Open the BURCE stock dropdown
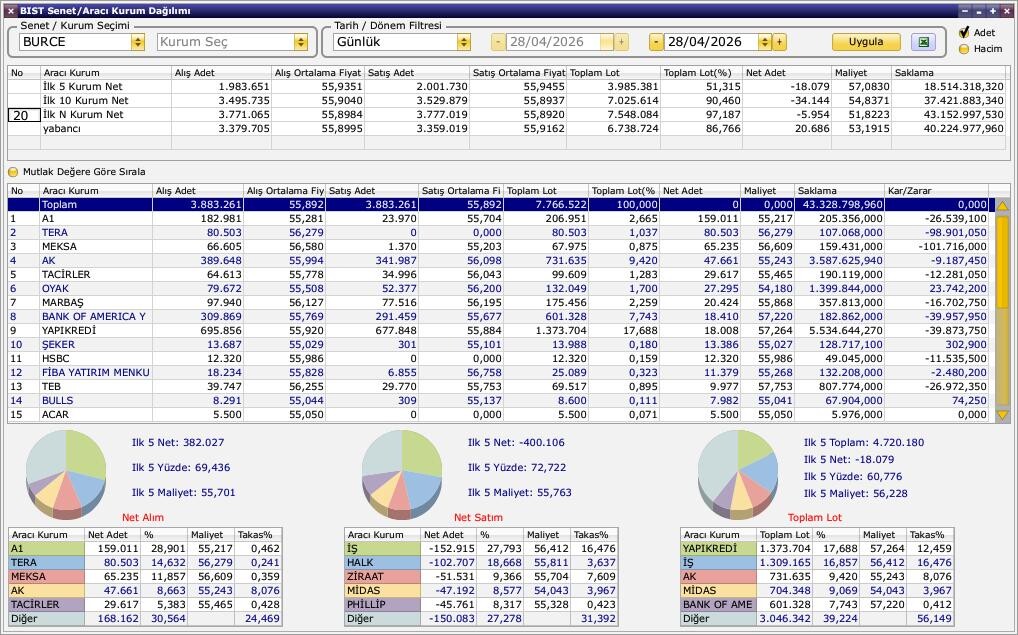Viewport: 1018px width, 635px height. 138,42
